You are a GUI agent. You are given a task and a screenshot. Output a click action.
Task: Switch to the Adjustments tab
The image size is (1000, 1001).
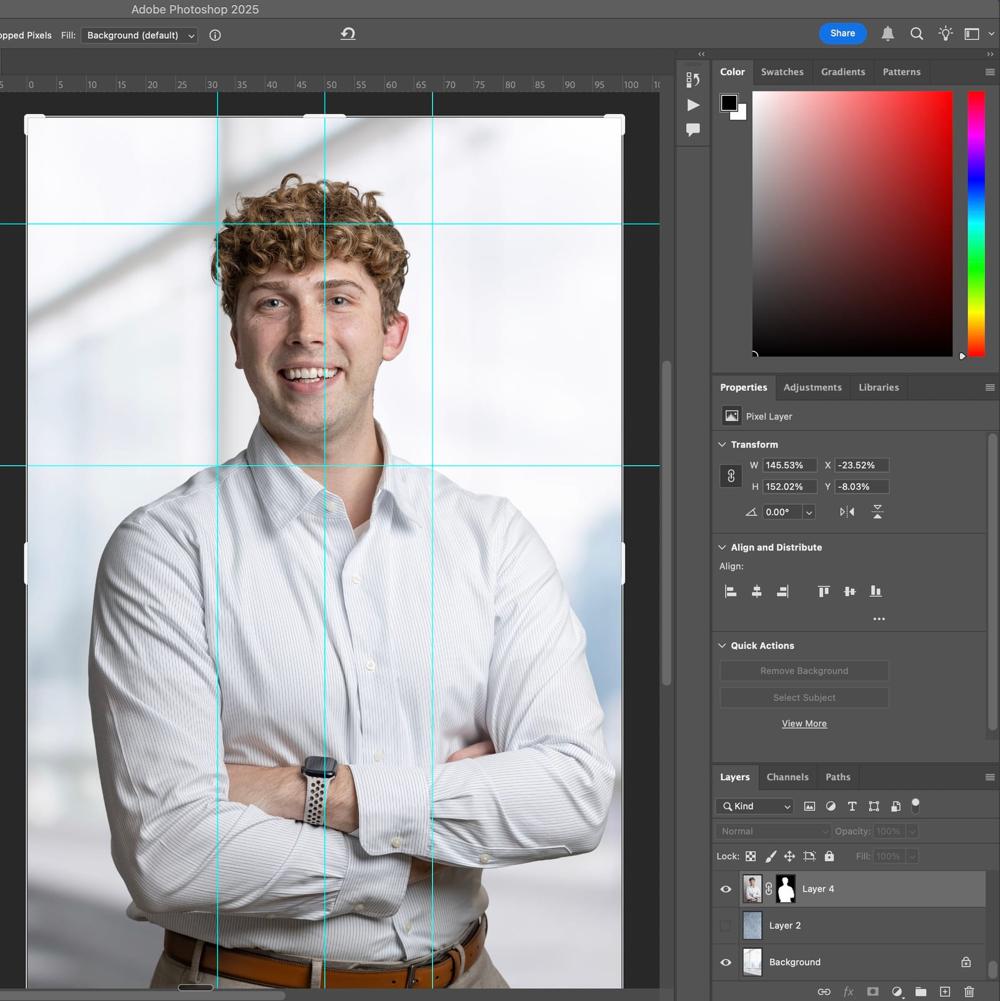coord(812,388)
